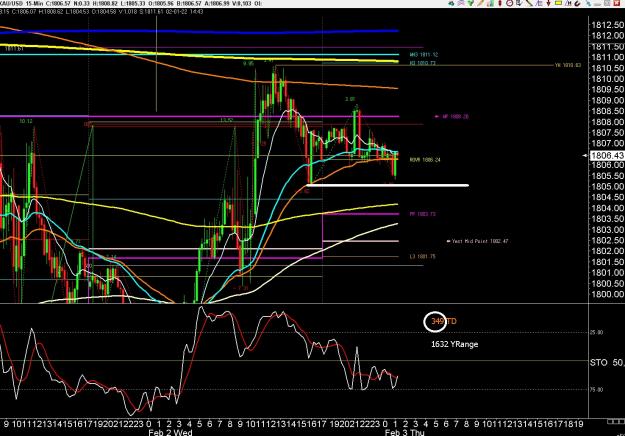Click the 'Feb 3 Thu' date label
Image resolution: width=625 pixels, height=436 pixels.
coord(405,432)
